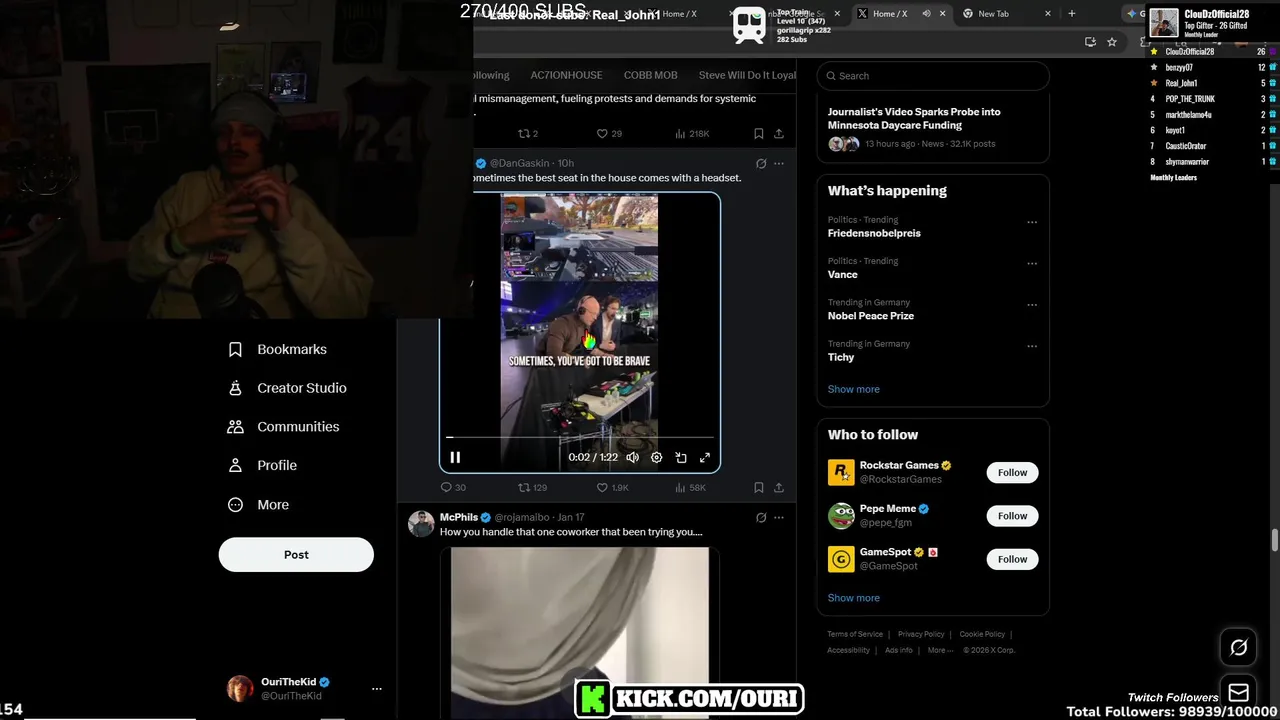Open more options on DanGaskin post
Image resolution: width=1280 pixels, height=720 pixels.
779,163
